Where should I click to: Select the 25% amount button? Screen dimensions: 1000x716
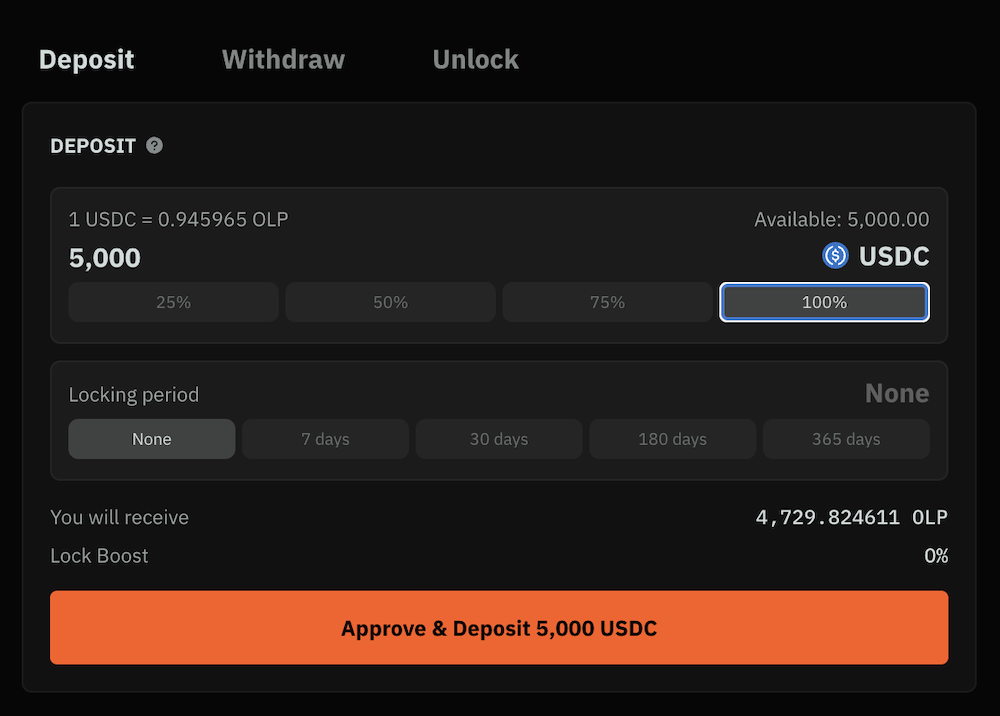[x=173, y=302]
